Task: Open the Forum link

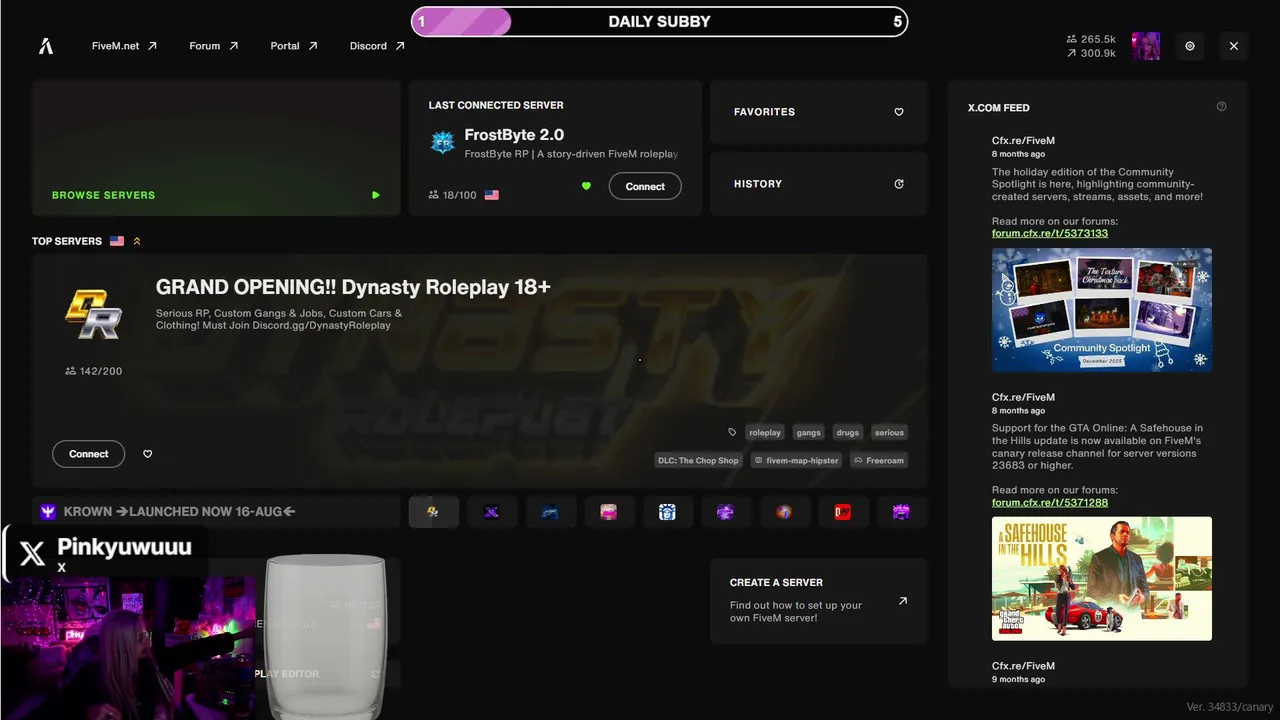Action: click(214, 46)
